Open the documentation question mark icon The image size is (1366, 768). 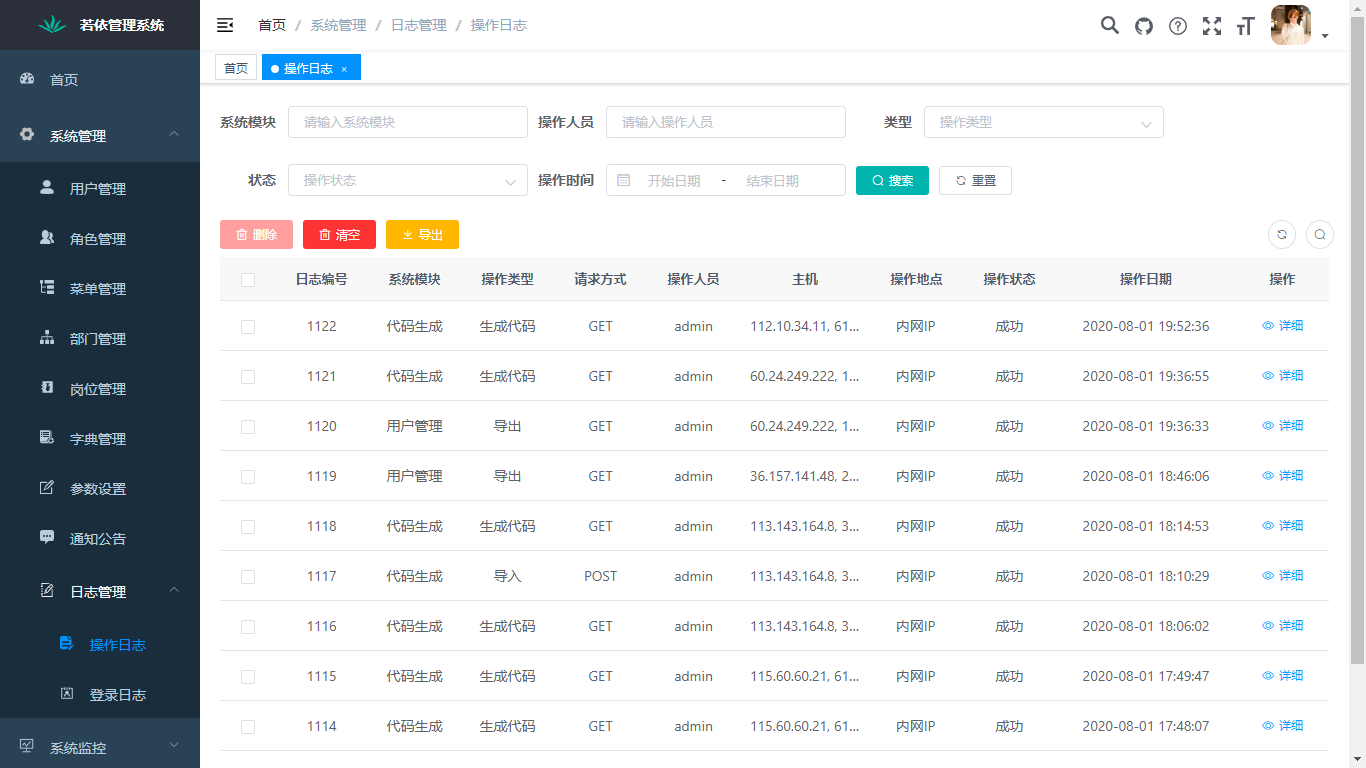(x=1177, y=25)
